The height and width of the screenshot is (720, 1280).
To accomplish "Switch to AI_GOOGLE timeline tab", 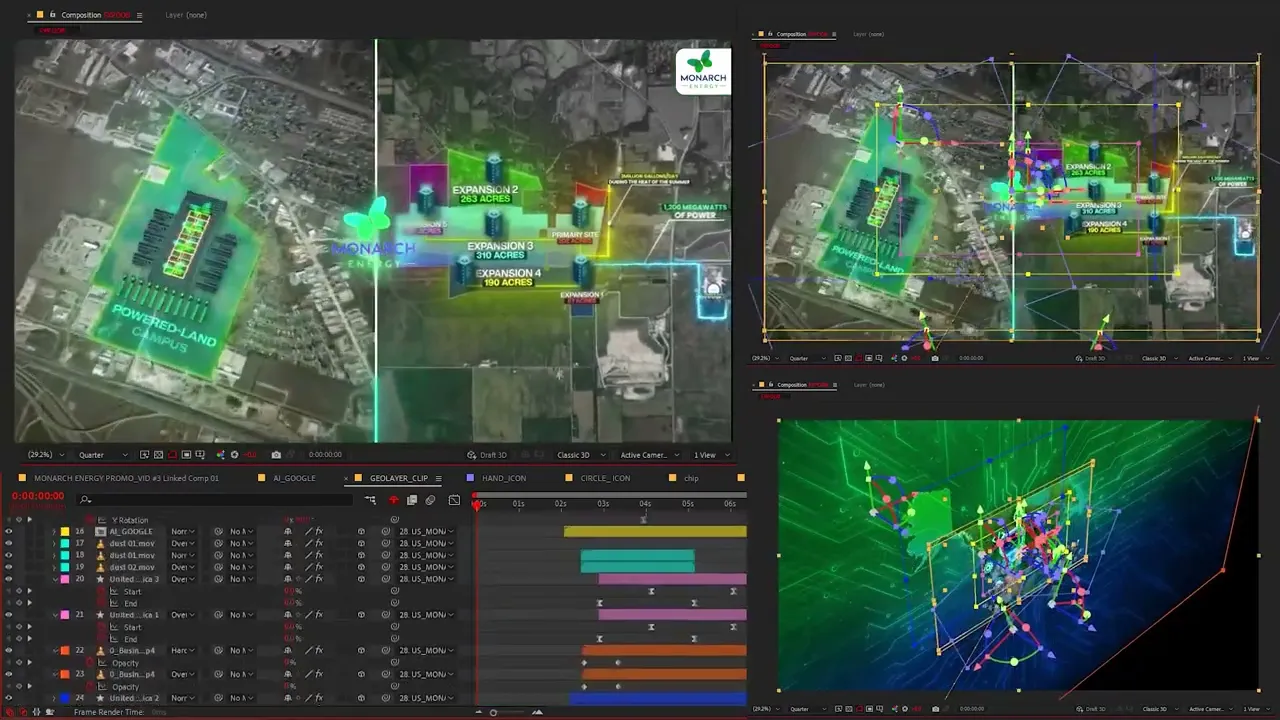I will (x=293, y=478).
